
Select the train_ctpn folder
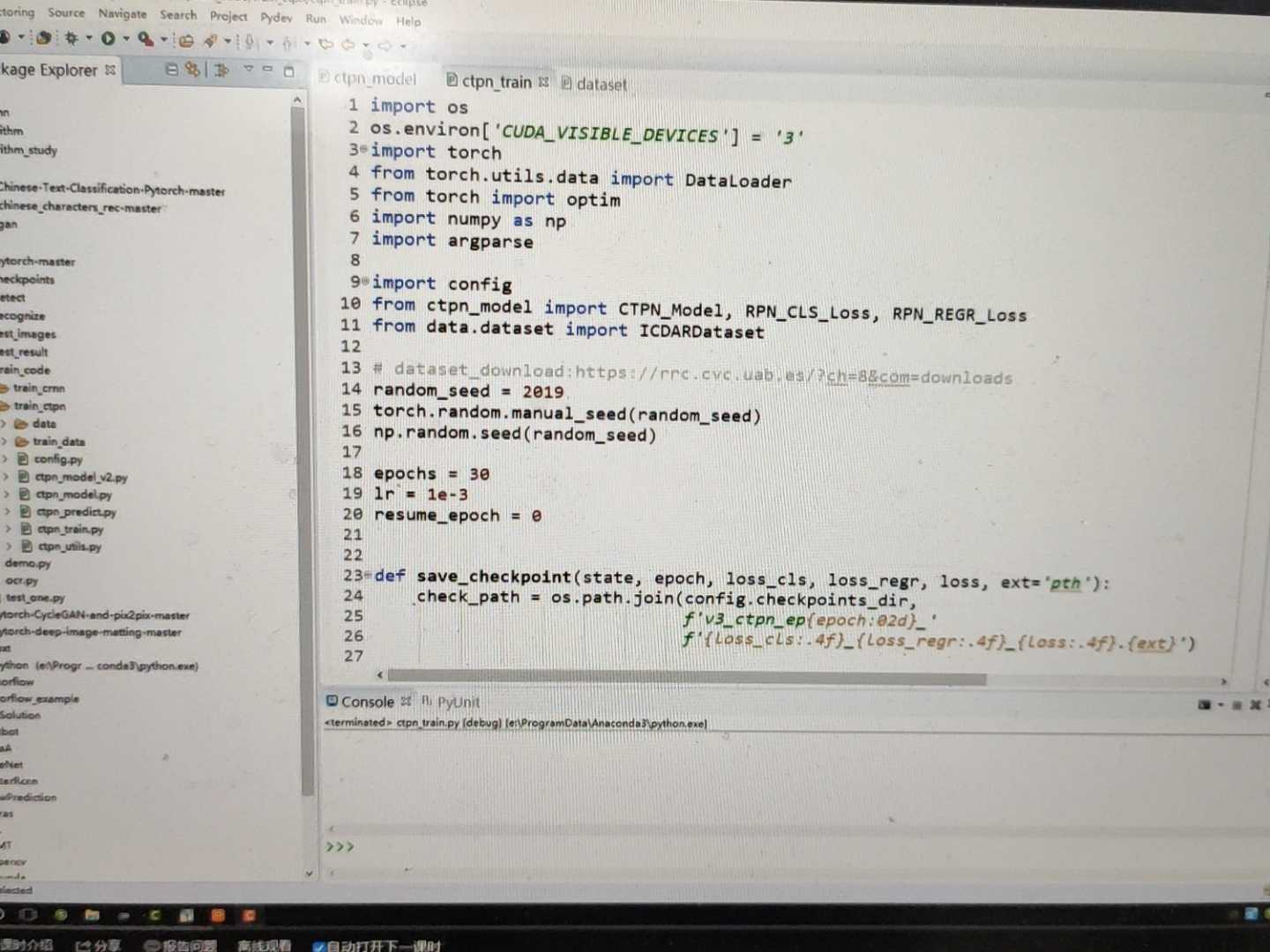[33, 405]
